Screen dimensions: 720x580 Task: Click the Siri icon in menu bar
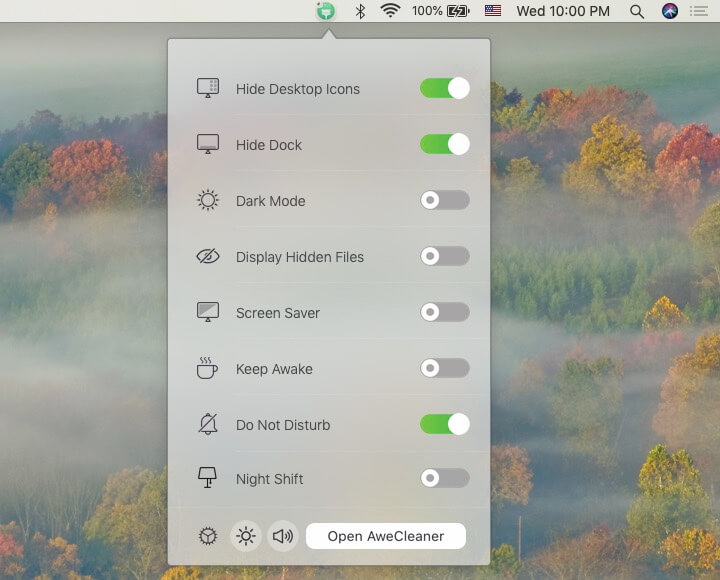670,12
